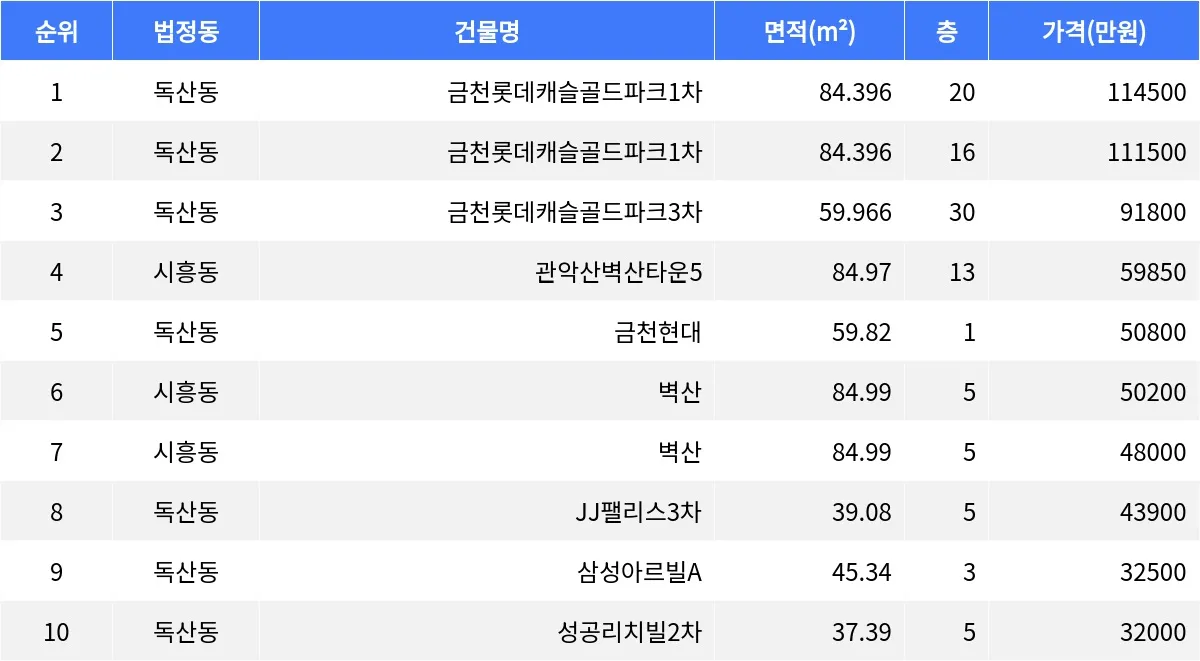Screen dimensions: 1200x661
Task: Click the 금천현대 building name
Action: (658, 333)
